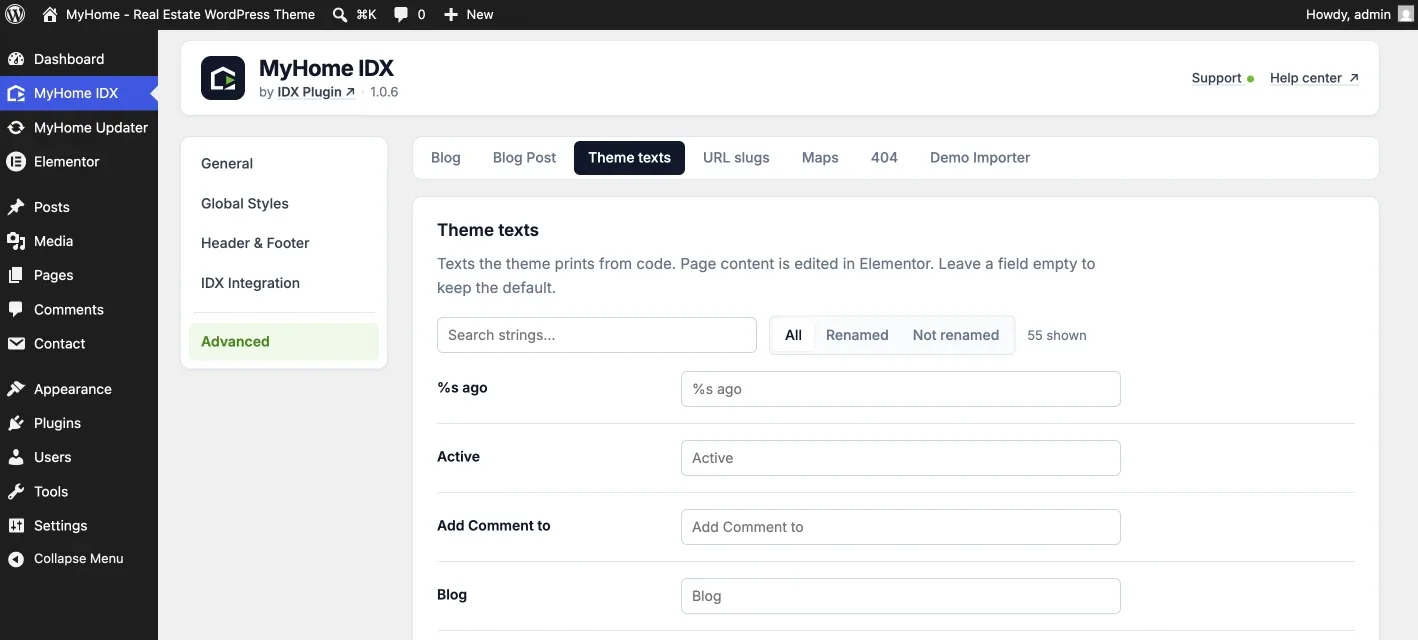Click the MyHome IDX plugin logo

pos(223,78)
